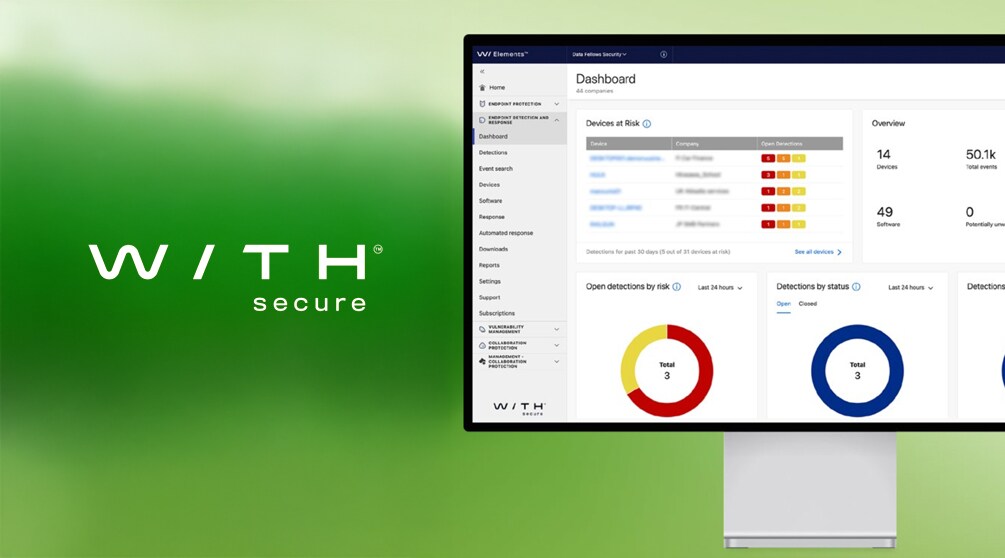The height and width of the screenshot is (558, 1005).
Task: Click the Home icon in the sidebar
Action: (x=482, y=88)
